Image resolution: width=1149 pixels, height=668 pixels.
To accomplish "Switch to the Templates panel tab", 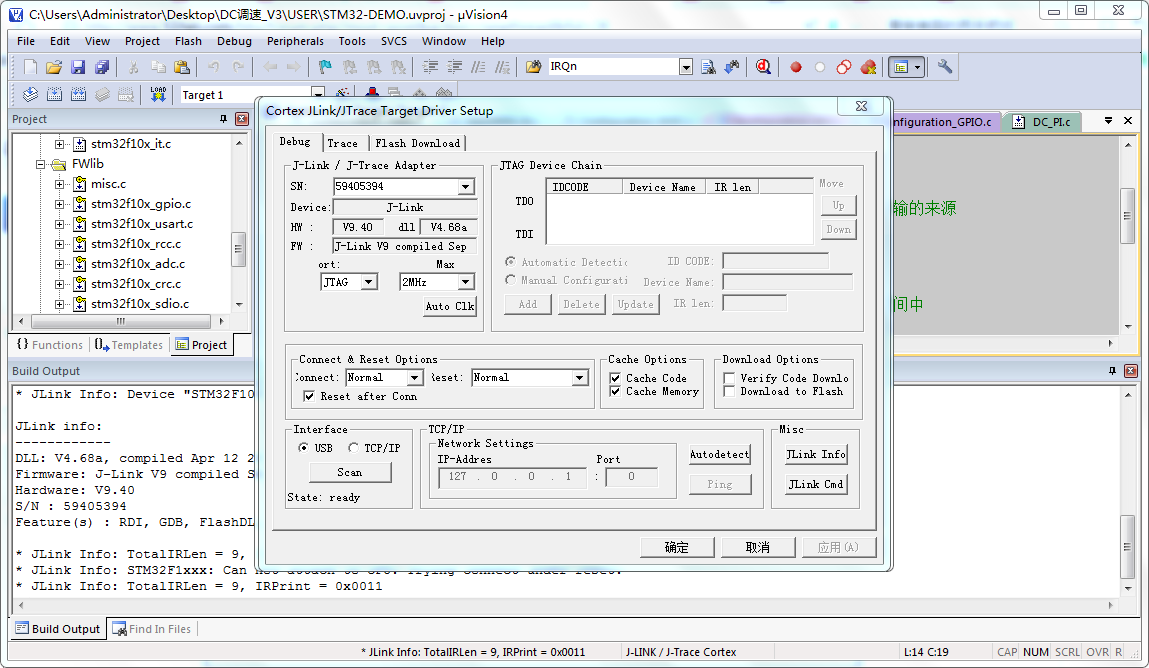I will coord(129,345).
